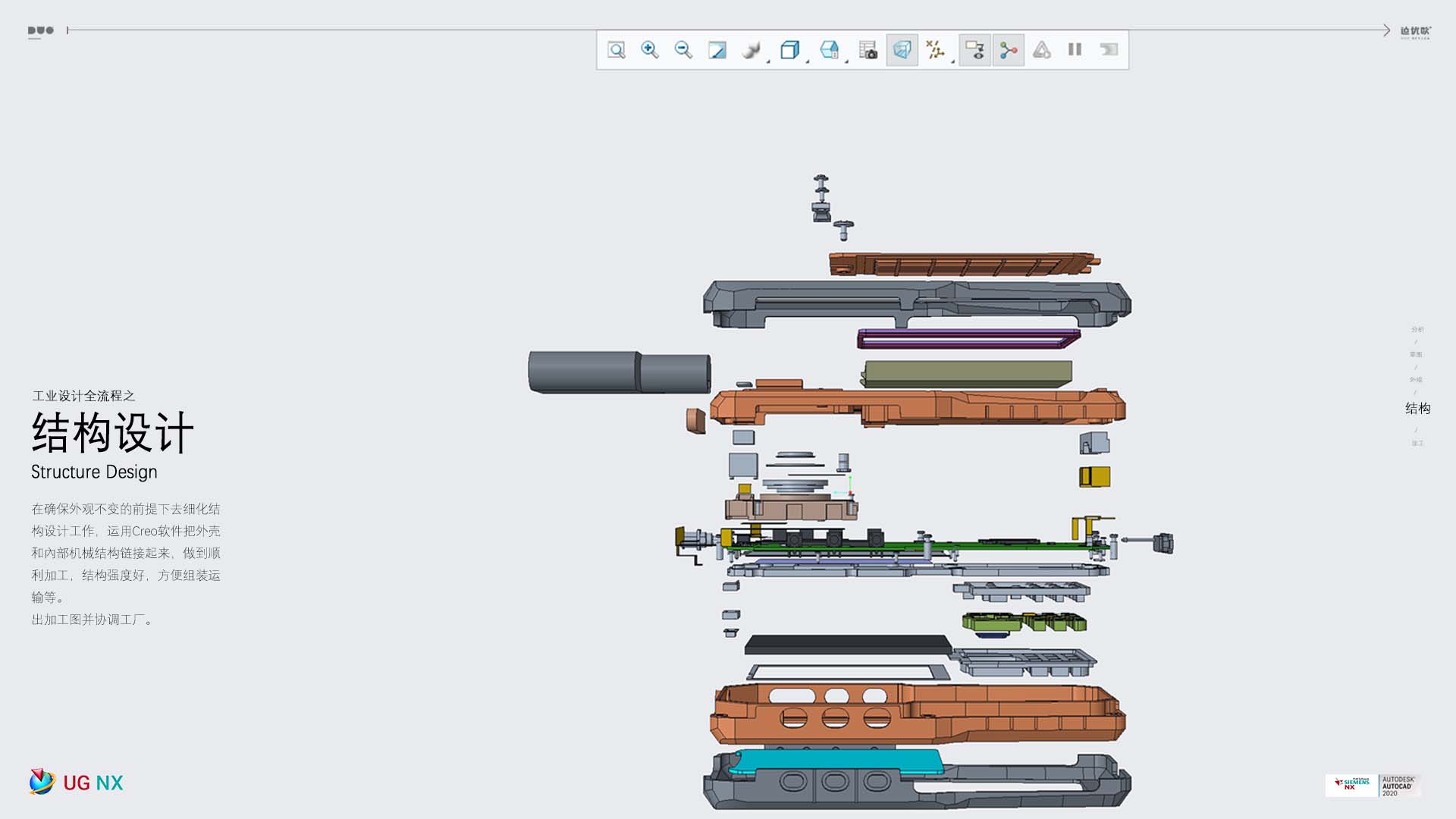The image size is (1456, 819).
Task: Click the DUO logo at top-left
Action: pyautogui.click(x=41, y=31)
